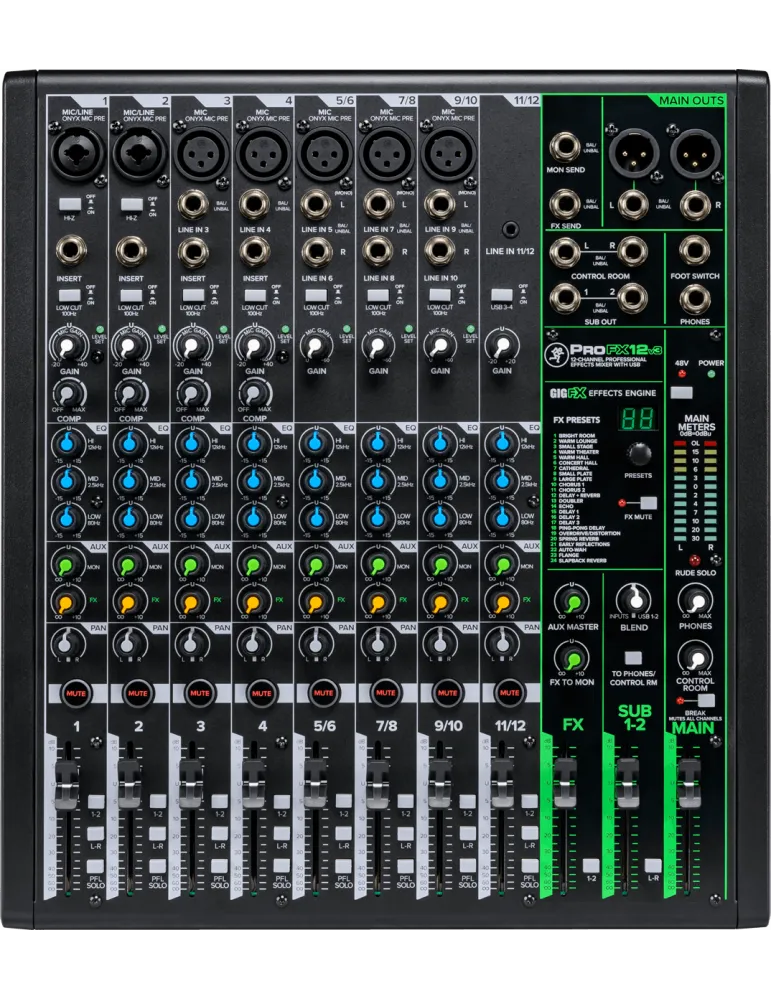
Task: Click the FX master fader
Action: point(564,784)
